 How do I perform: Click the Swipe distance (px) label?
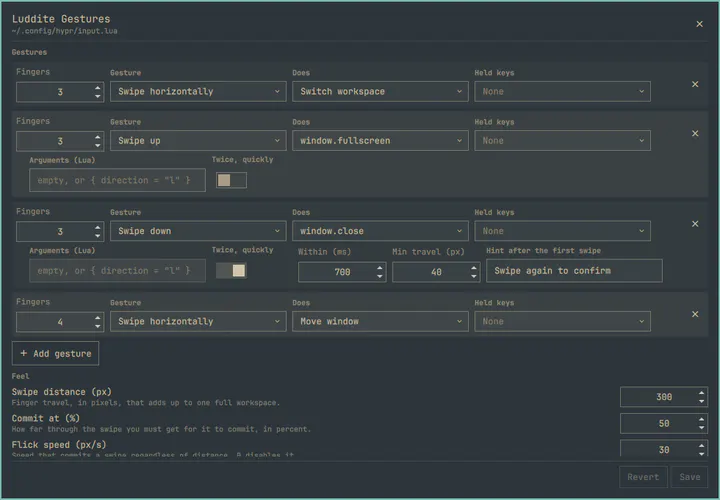tap(62, 392)
